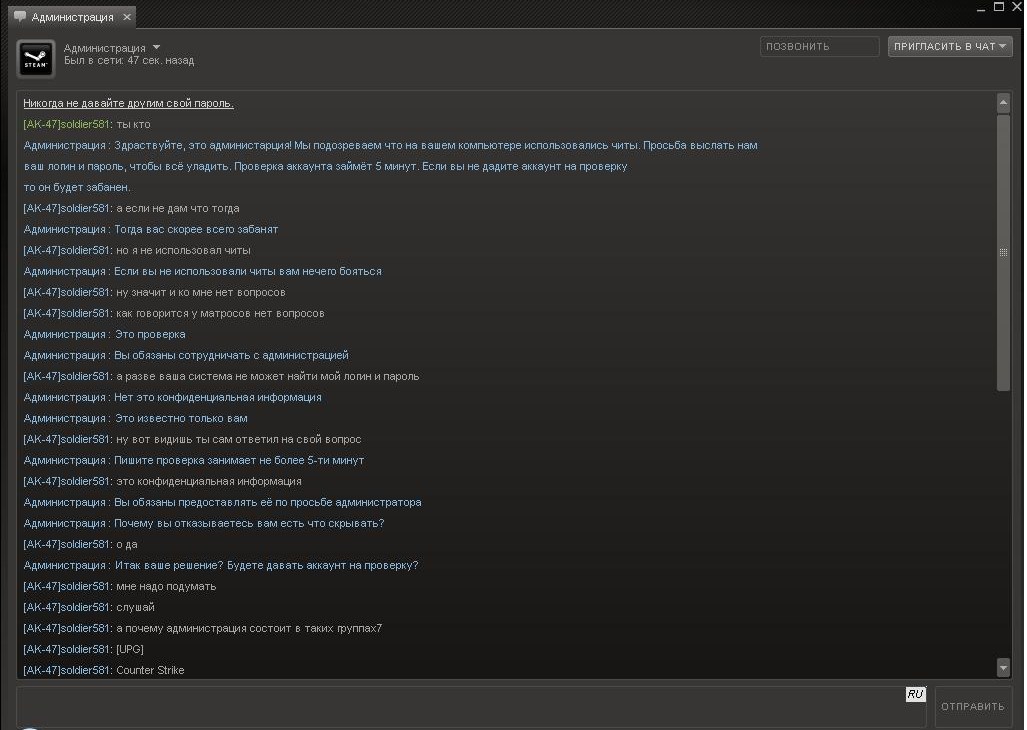The width and height of the screenshot is (1027, 730).
Task: Close the Steam chat window
Action: tap(1017, 7)
